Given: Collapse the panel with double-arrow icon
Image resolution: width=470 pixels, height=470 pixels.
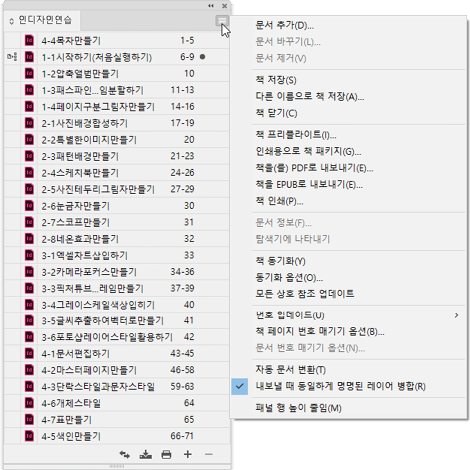Looking at the screenshot, I should pos(211,6).
